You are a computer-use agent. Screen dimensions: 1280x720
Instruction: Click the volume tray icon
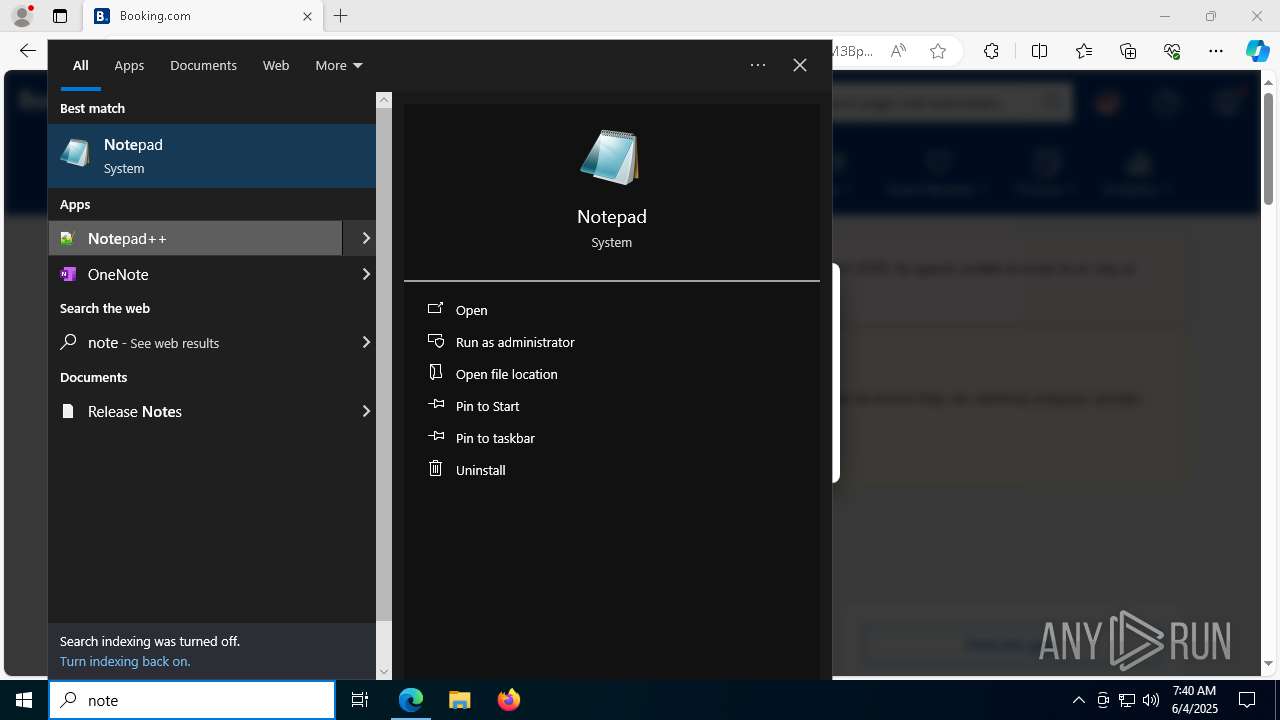coord(1151,700)
